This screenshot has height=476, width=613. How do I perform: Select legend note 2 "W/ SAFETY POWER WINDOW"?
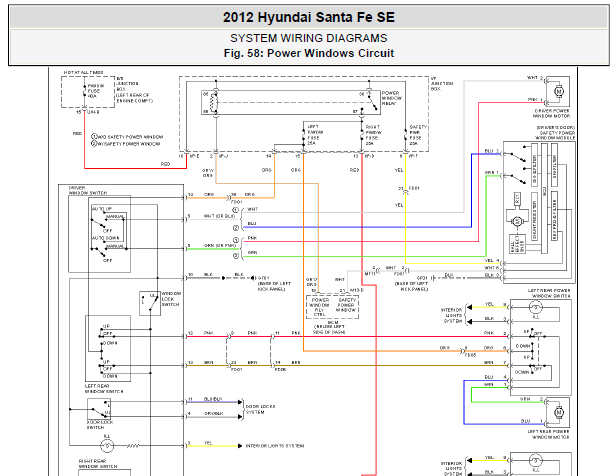126,144
